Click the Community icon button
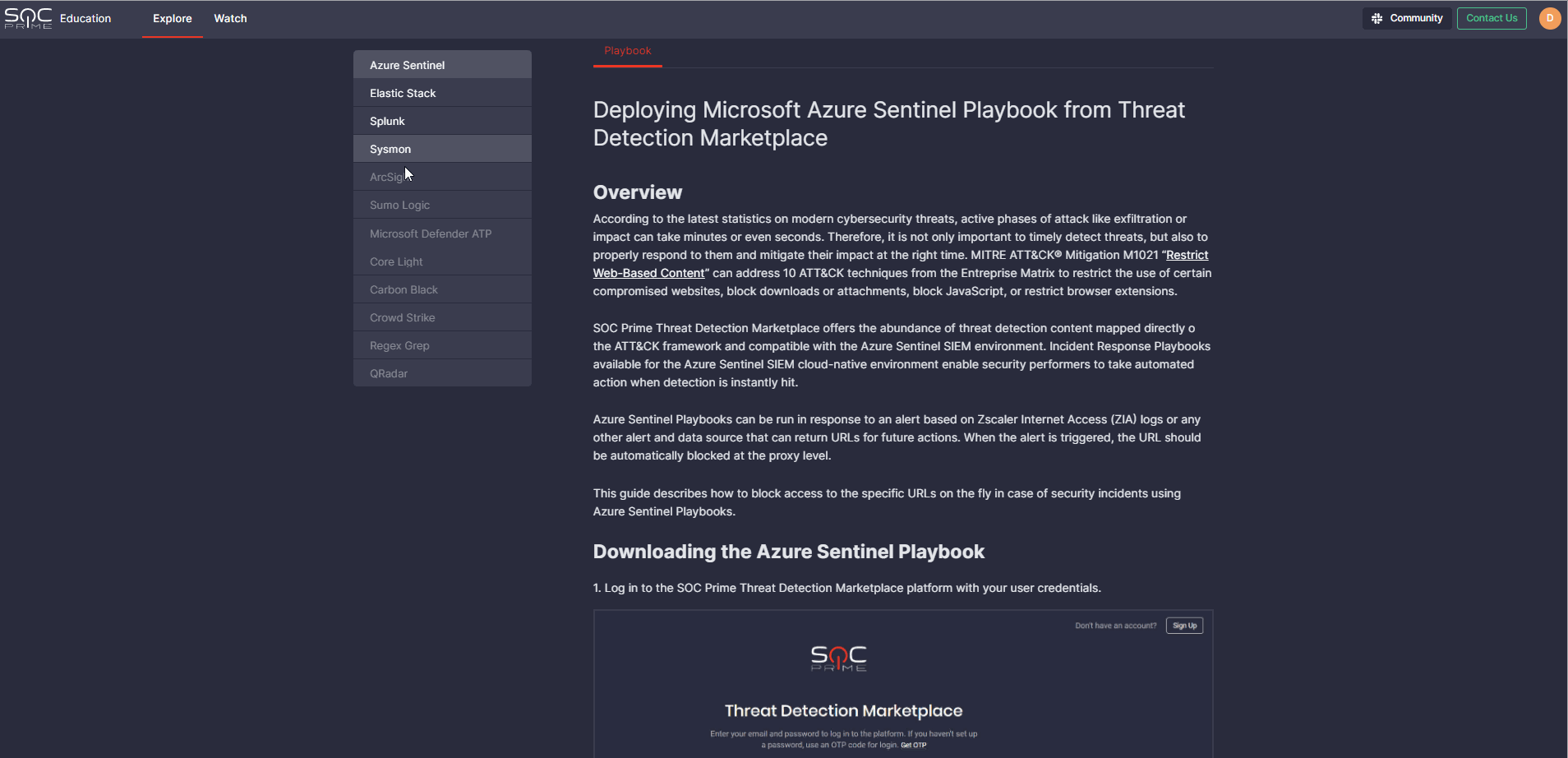Screen dimensions: 1568x758 point(1406,18)
